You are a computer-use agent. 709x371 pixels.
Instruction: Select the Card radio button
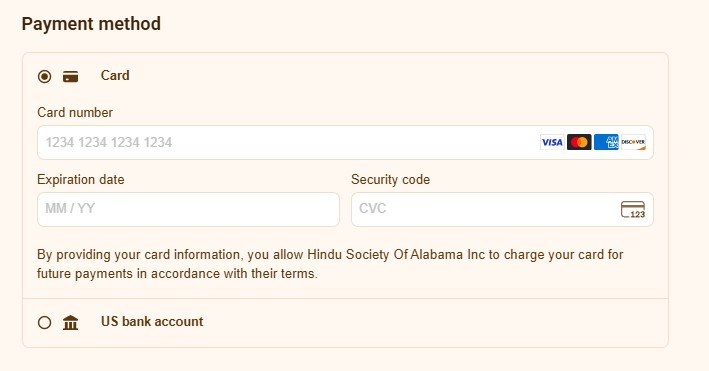(x=44, y=76)
